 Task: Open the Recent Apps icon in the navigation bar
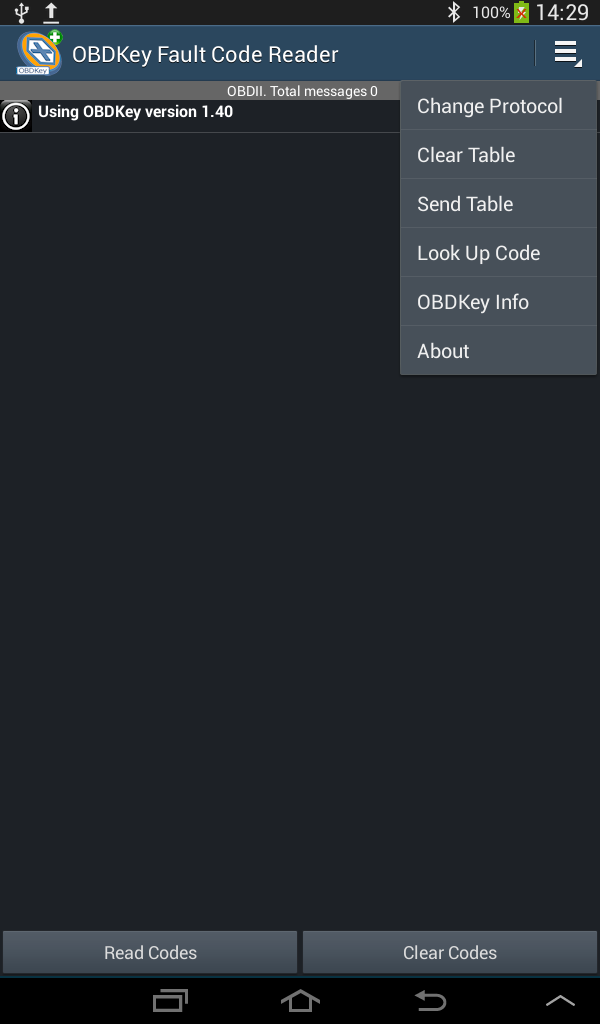point(170,1001)
